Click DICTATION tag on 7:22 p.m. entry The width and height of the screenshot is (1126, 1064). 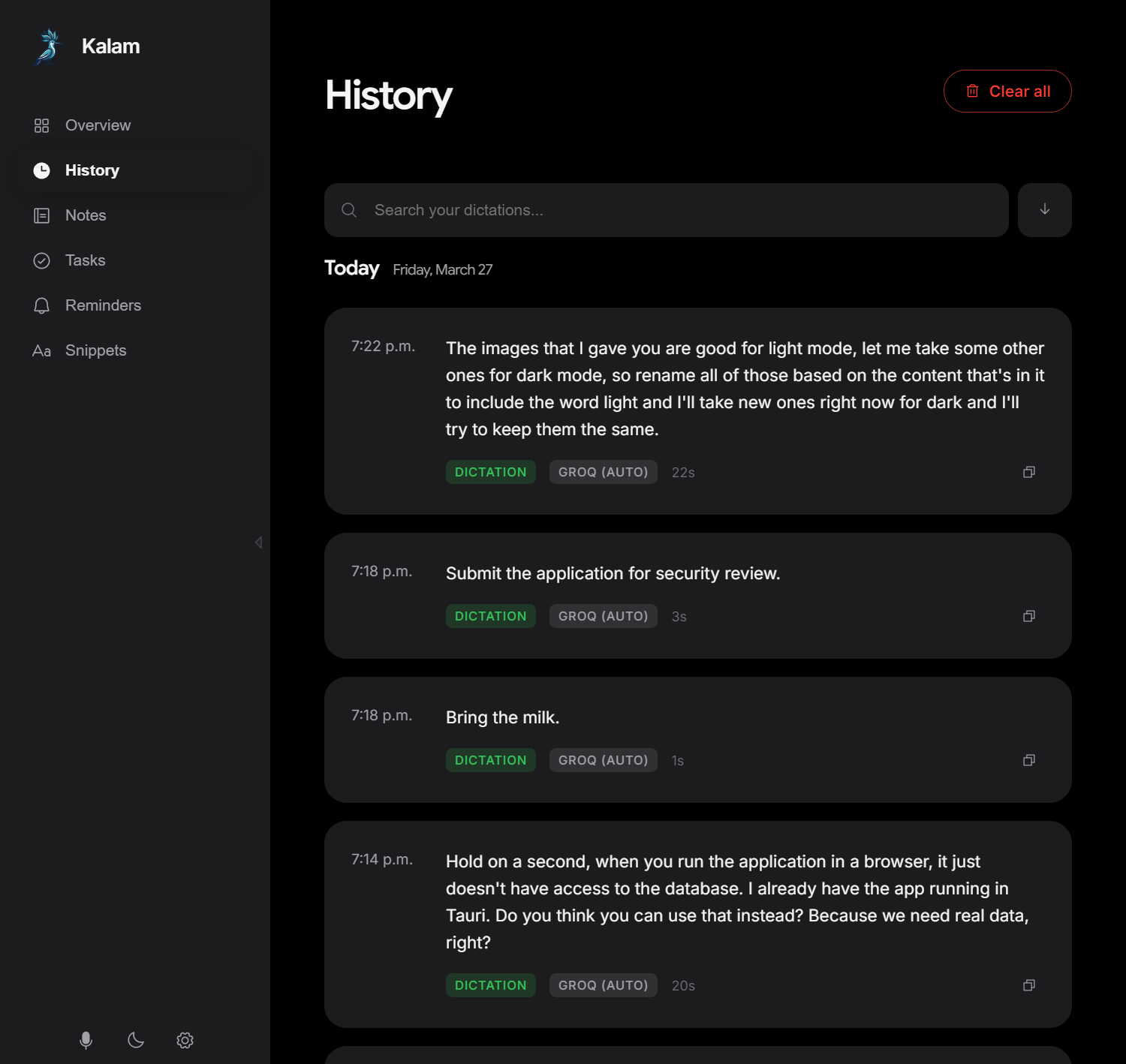[491, 472]
